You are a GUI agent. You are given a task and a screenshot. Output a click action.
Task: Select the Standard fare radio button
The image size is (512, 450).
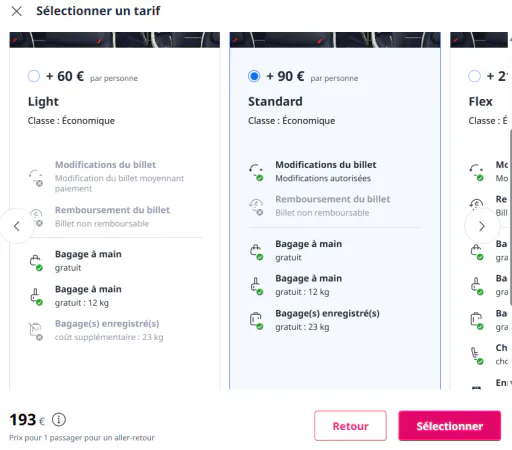[x=254, y=76]
